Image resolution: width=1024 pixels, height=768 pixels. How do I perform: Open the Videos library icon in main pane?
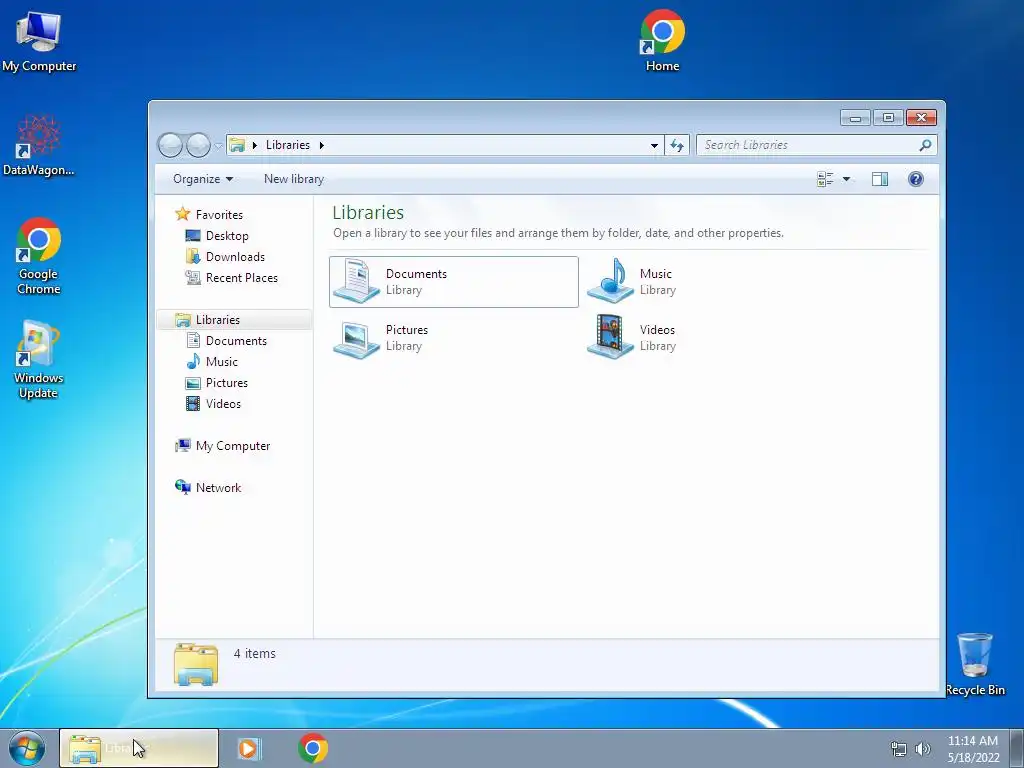pos(610,338)
